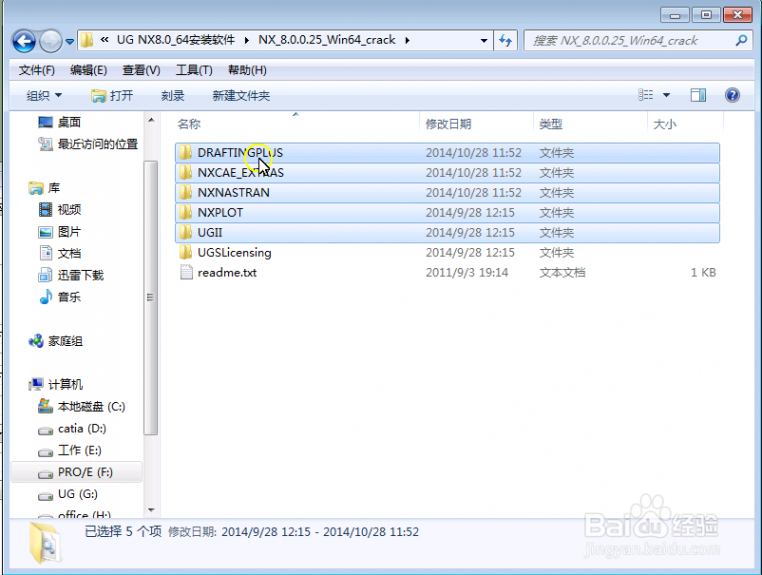Expand arrow after NX_8.0.0.25_Win64_crack breadcrumb
The width and height of the screenshot is (762, 575).
(x=407, y=40)
